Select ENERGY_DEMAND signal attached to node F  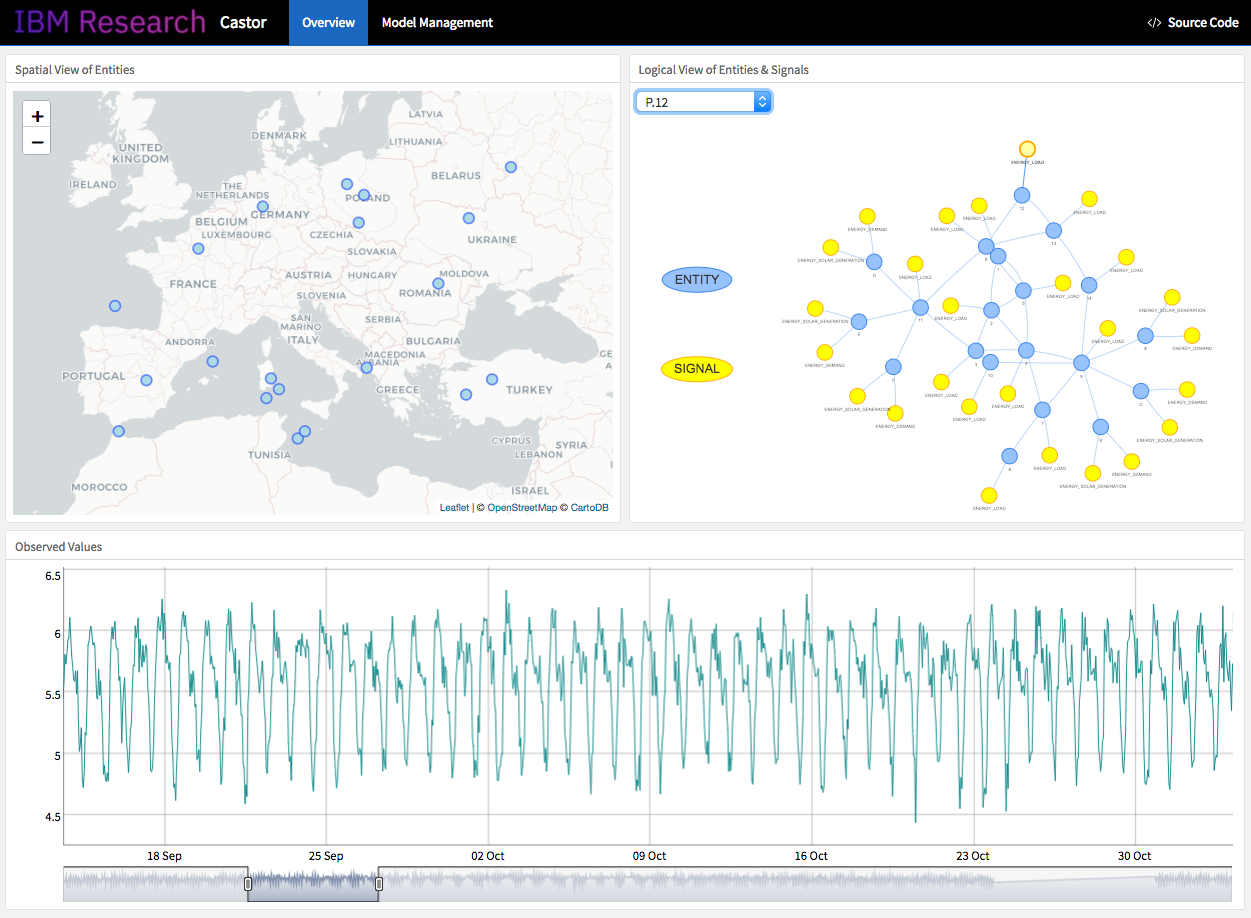tap(895, 413)
